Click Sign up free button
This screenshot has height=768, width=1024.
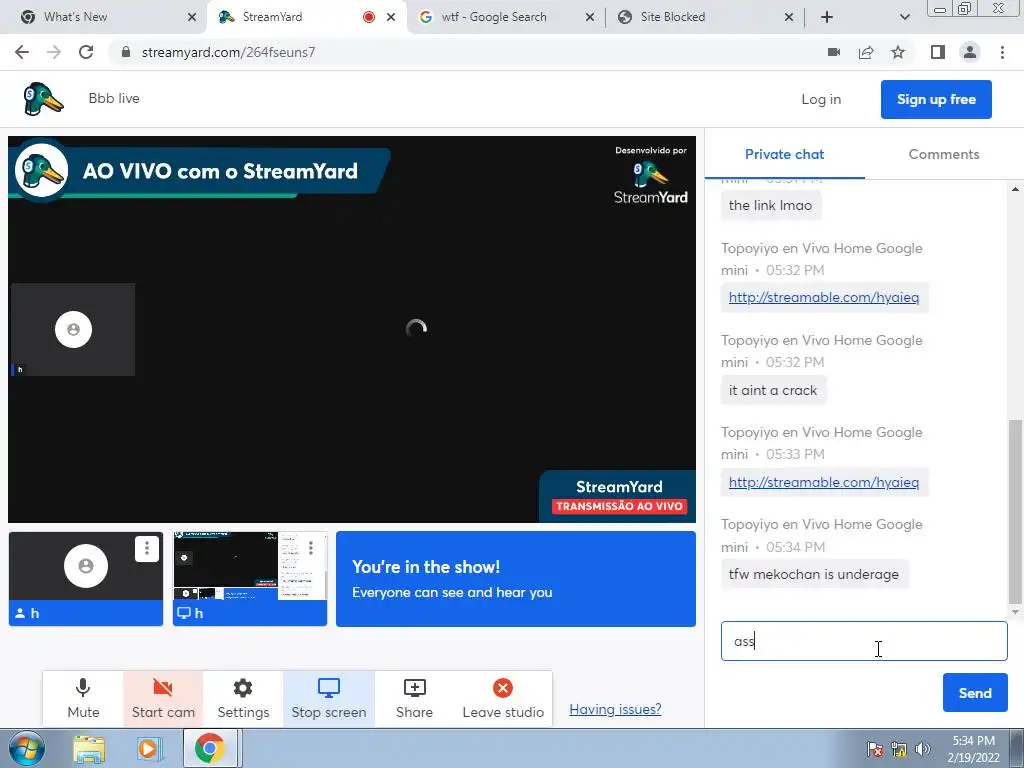(936, 99)
